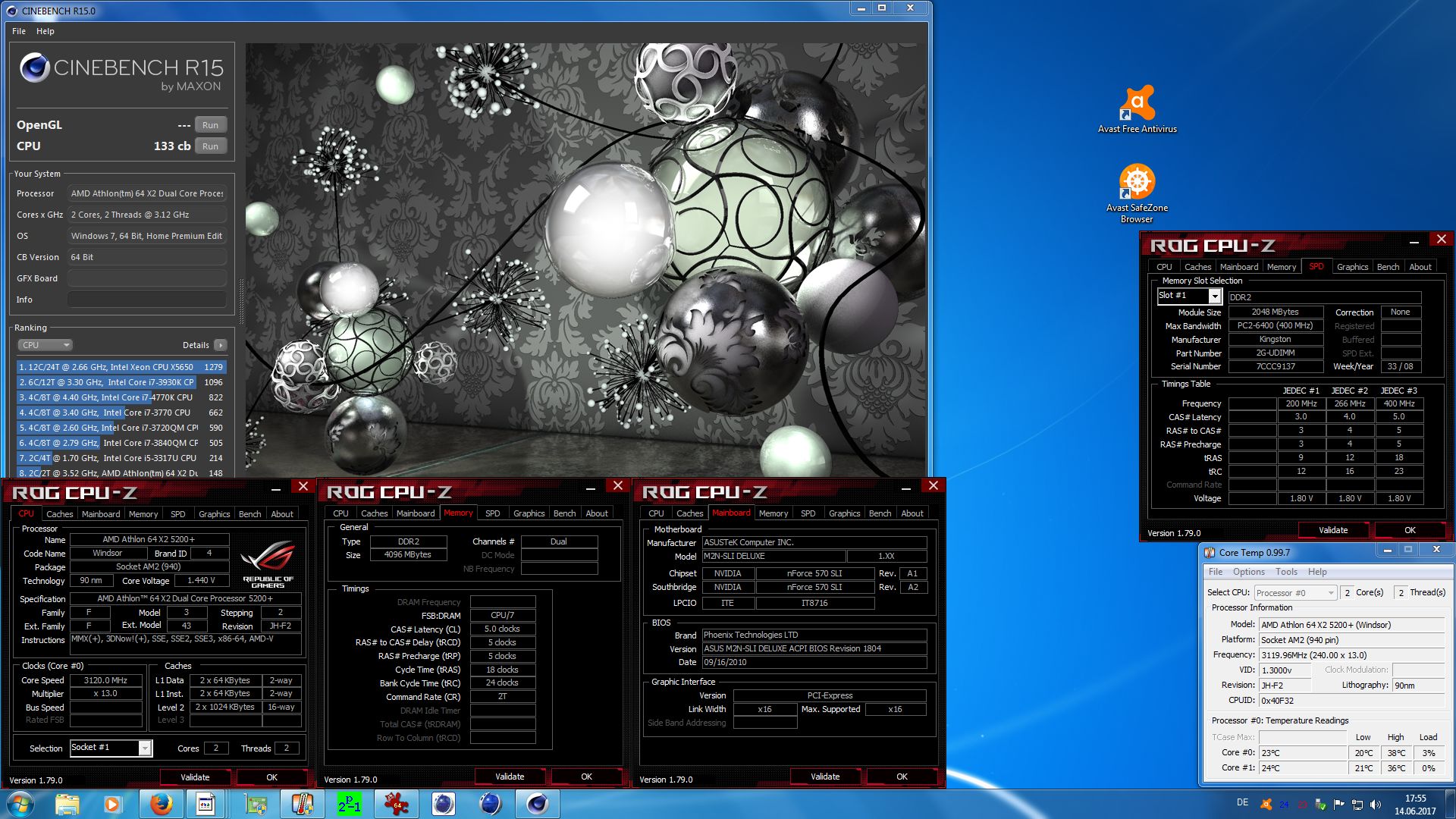Select ranking row Intel Core i7-4770K

(x=121, y=397)
